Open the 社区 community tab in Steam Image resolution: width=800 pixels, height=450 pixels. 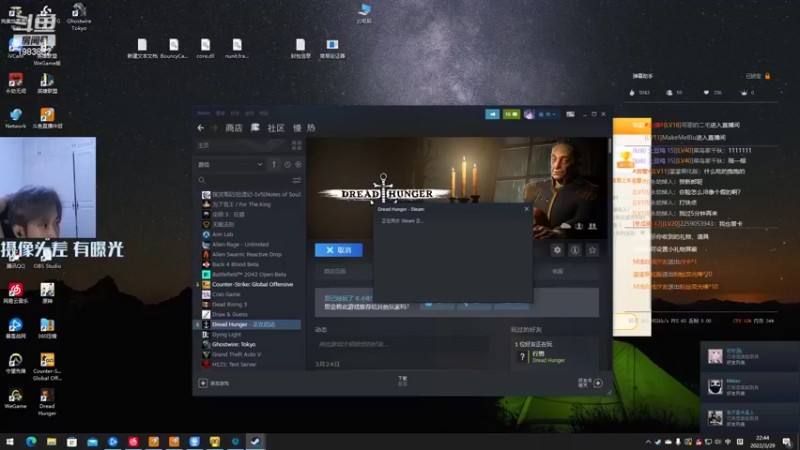tap(276, 128)
